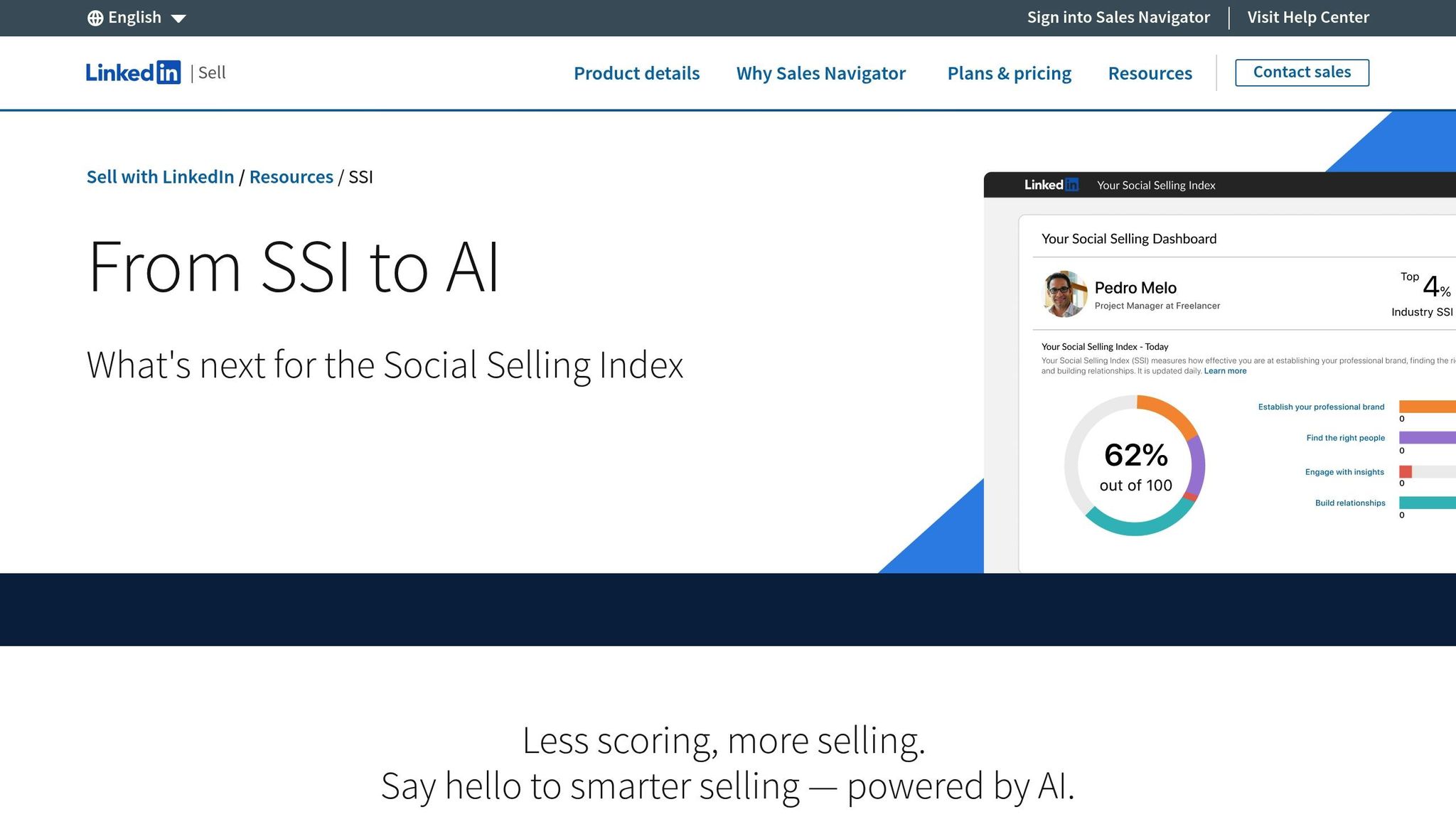Open Visit Help Center

point(1308,16)
